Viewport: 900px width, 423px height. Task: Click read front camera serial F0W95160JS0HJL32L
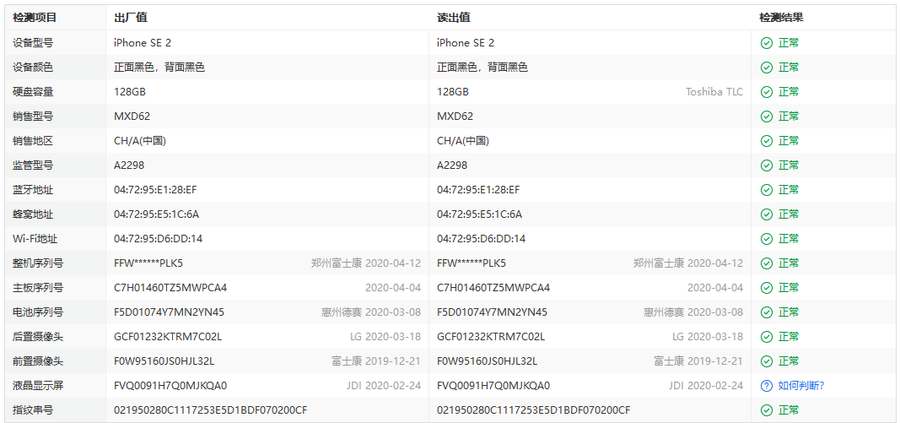pos(487,361)
